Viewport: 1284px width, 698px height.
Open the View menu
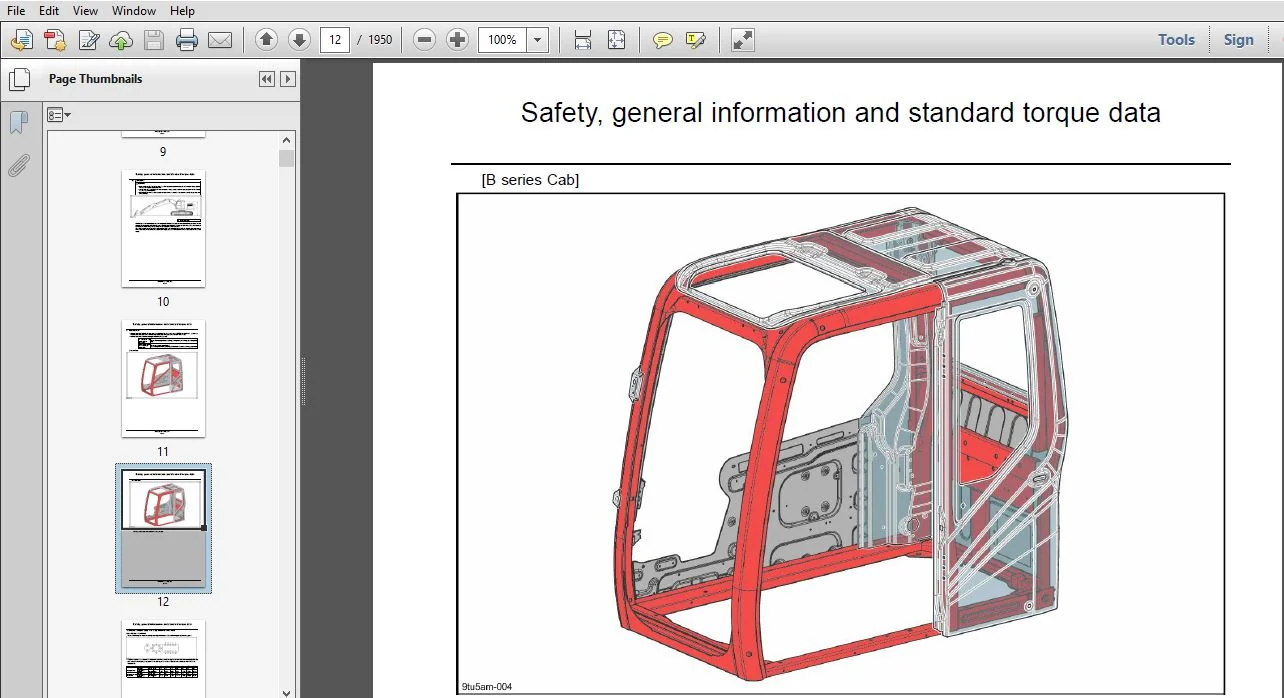(x=86, y=11)
